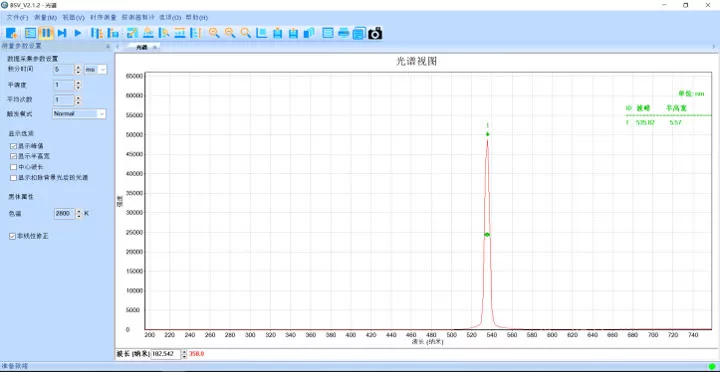Open the 探测器制冷 detector cooling menu
Image resolution: width=720 pixels, height=372 pixels.
coord(138,17)
